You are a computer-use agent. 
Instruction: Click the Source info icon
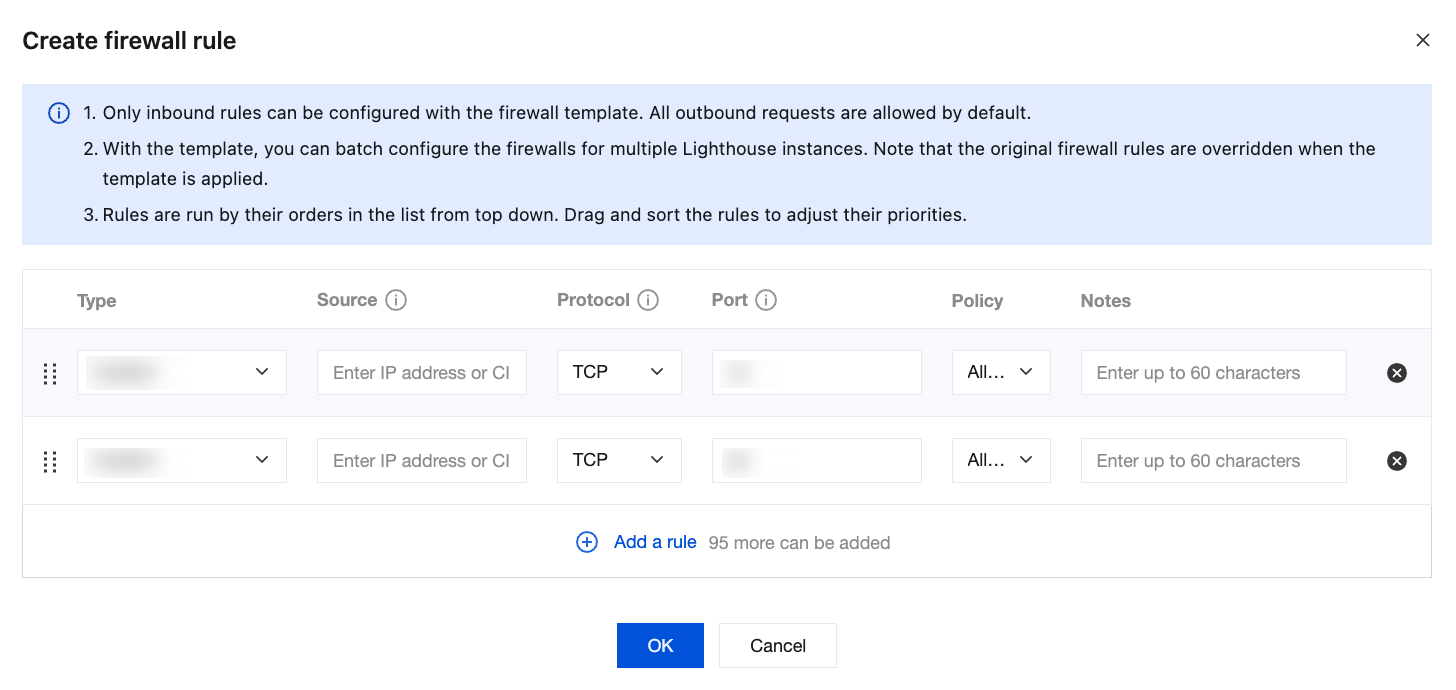(x=396, y=300)
